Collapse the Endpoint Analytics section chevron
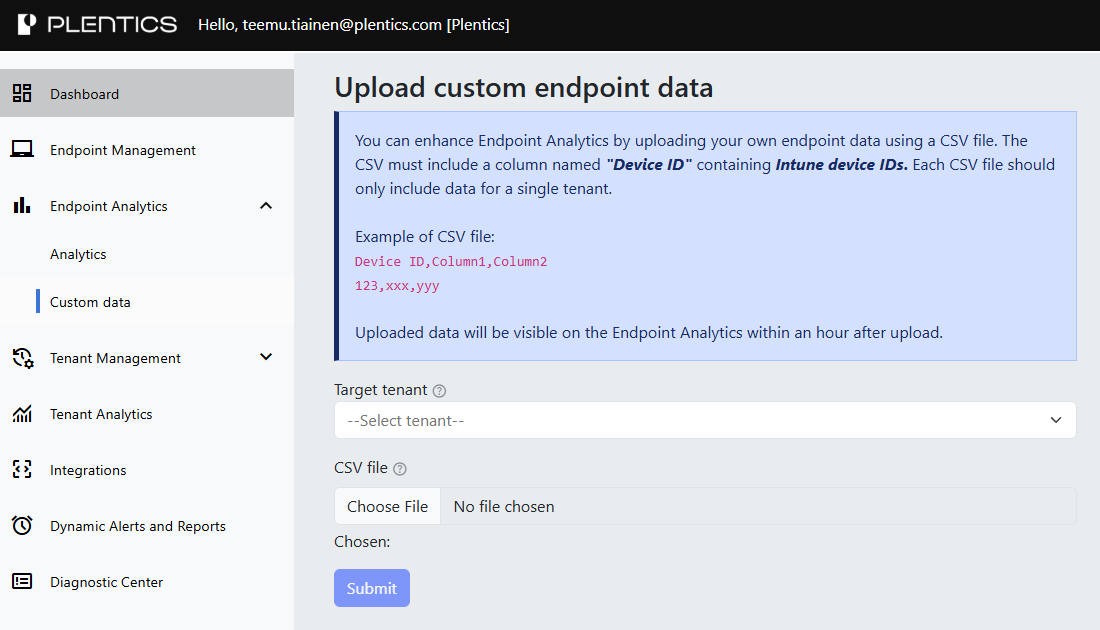This screenshot has width=1100, height=630. coord(266,206)
